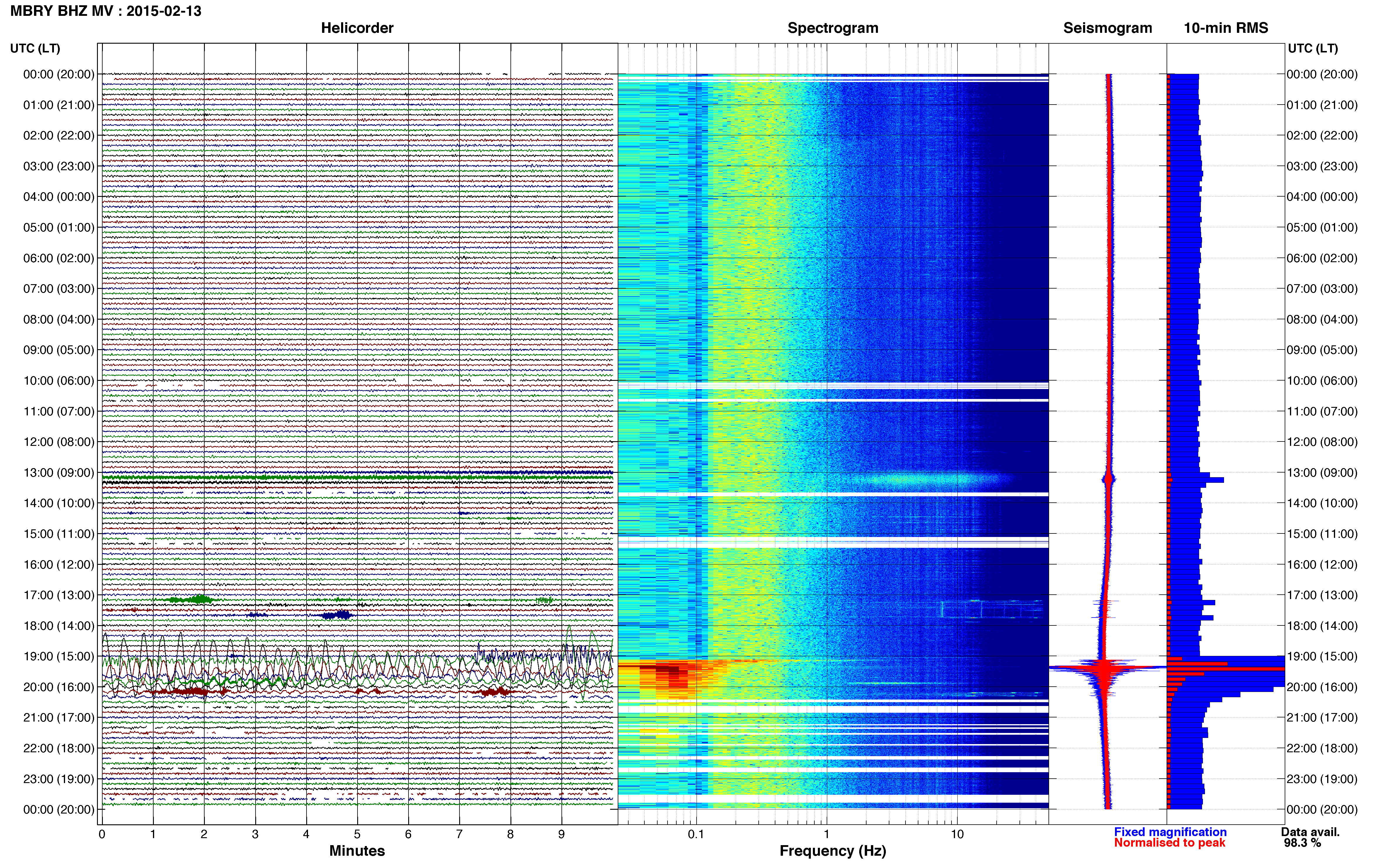Click the 98.3 % data availability value
1389x868 pixels.
[x=1302, y=843]
